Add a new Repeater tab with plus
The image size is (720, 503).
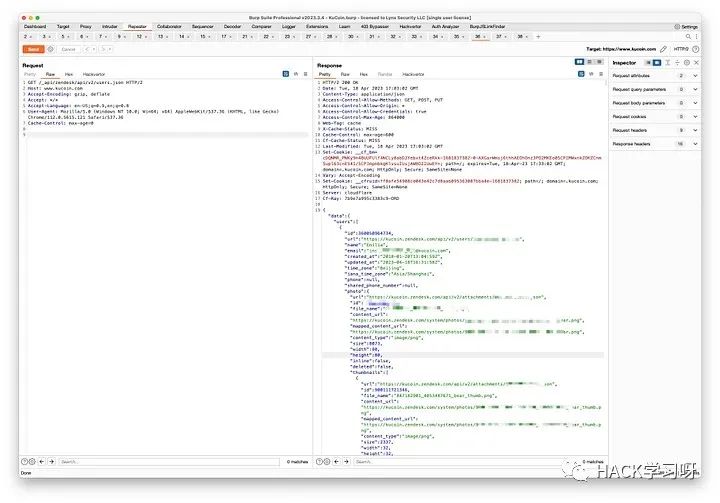click(538, 36)
